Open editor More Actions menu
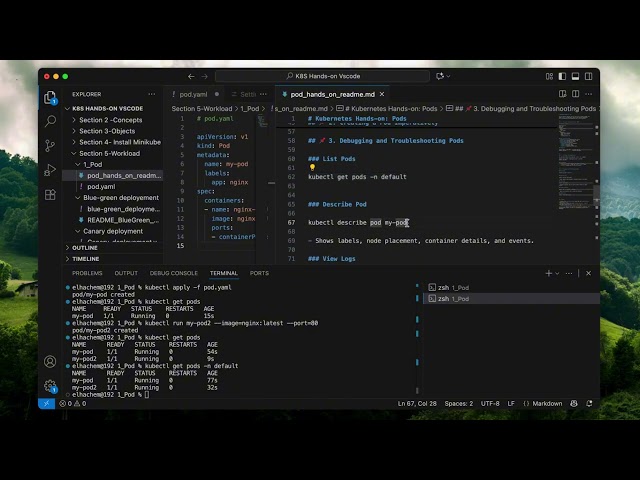640x480 pixels. coord(589,94)
